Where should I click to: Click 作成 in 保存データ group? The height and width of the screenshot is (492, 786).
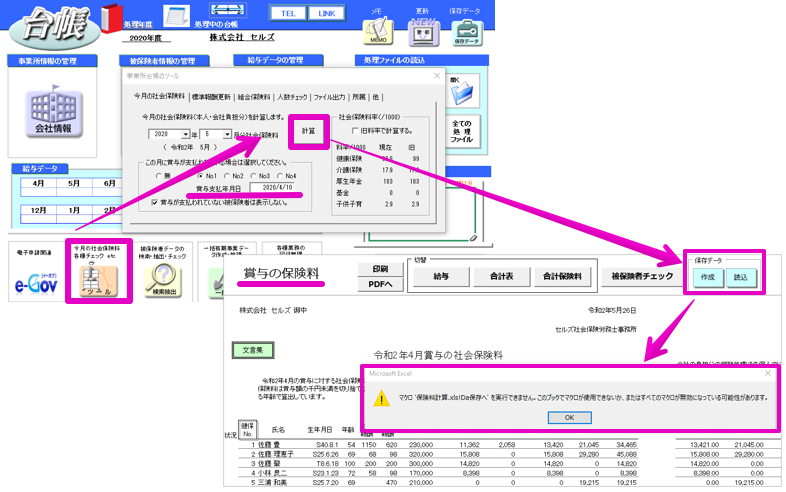pyautogui.click(x=708, y=277)
